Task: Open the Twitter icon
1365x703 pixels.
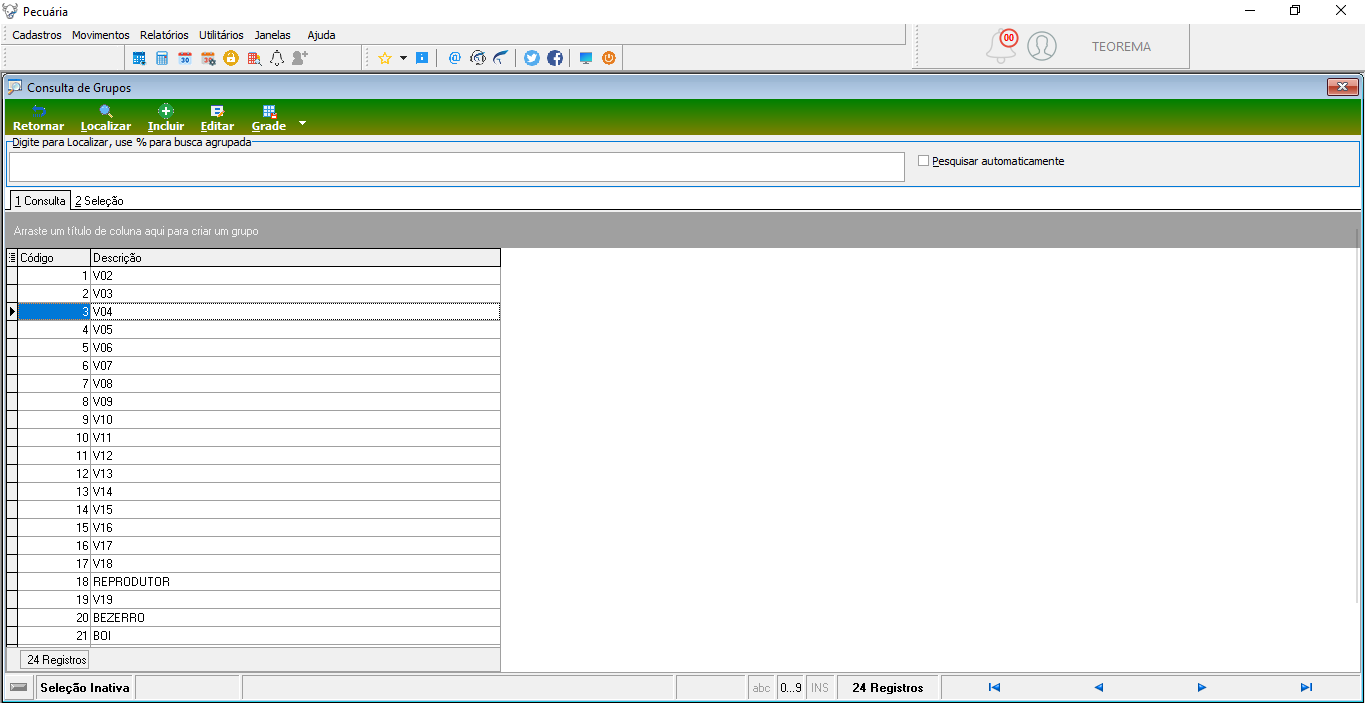Action: coord(532,58)
